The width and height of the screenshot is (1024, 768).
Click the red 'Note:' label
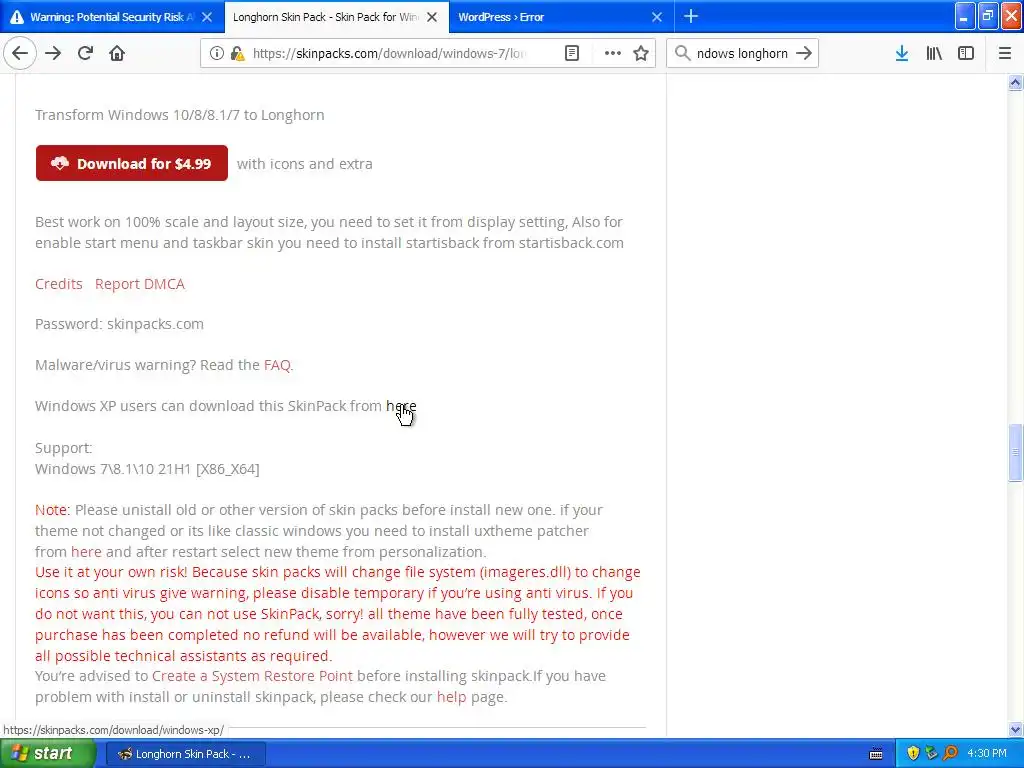[52, 510]
